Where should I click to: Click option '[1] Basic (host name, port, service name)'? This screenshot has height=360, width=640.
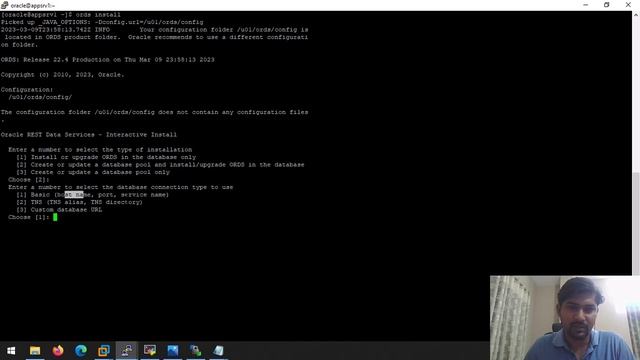click(x=93, y=195)
